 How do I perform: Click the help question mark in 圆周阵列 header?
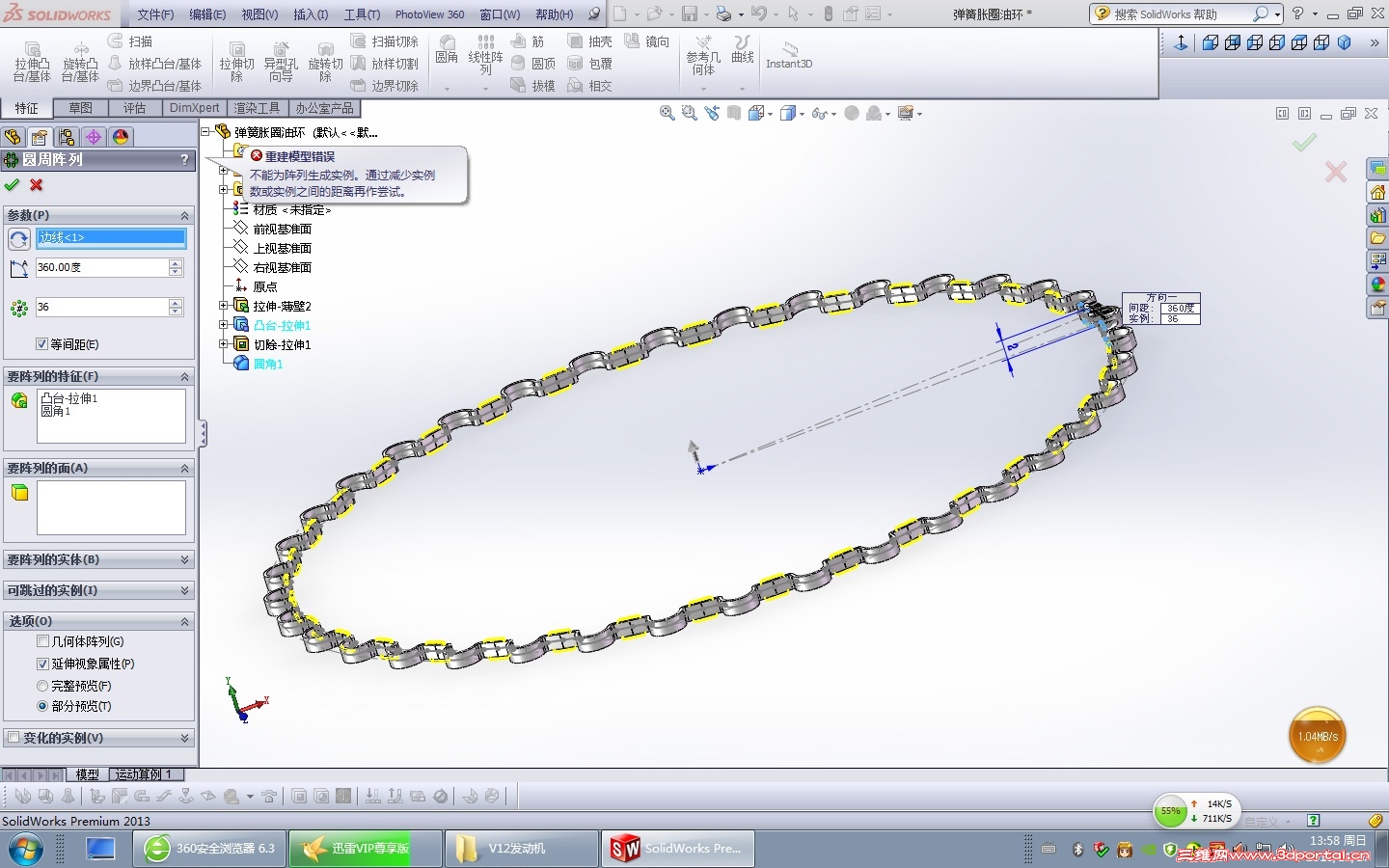(x=184, y=160)
